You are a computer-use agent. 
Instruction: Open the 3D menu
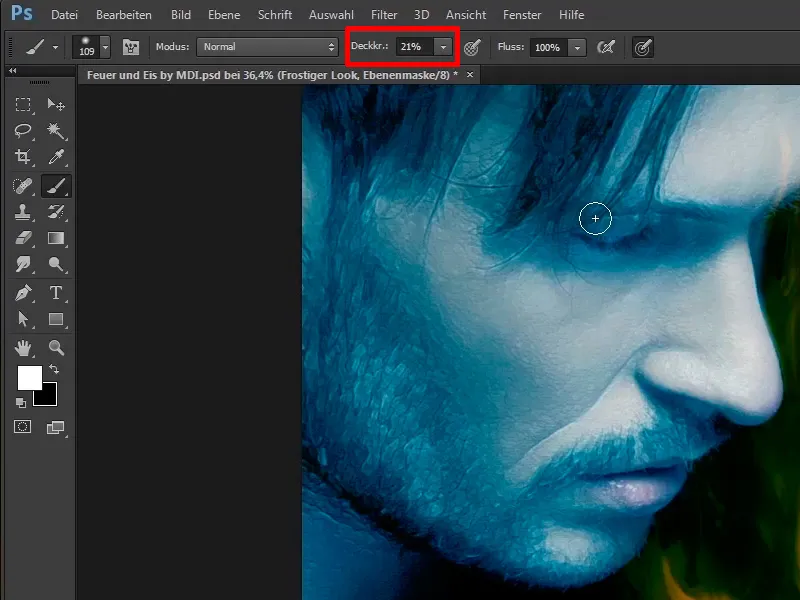pos(421,15)
